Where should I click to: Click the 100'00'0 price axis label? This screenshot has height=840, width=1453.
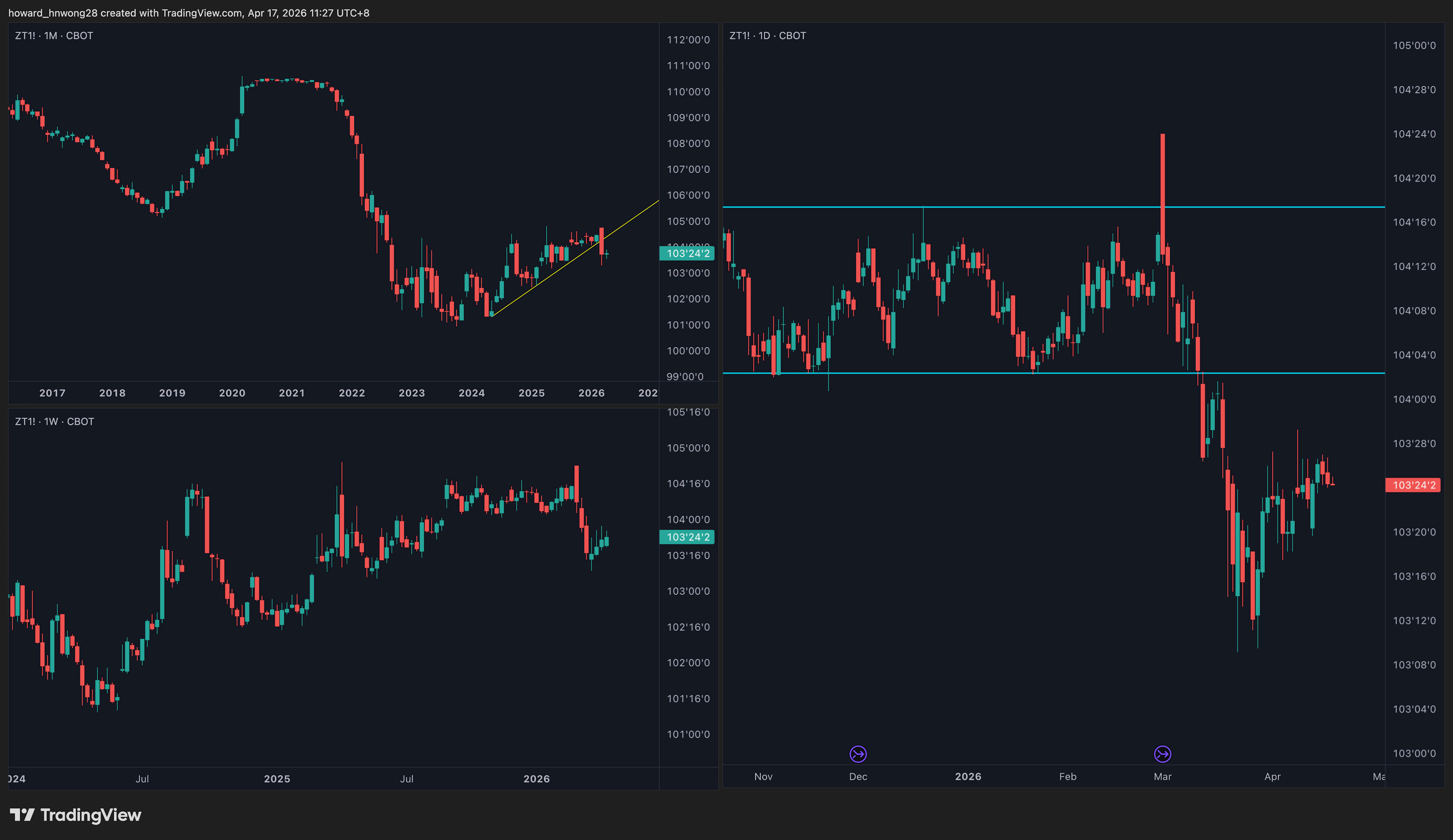tap(688, 350)
